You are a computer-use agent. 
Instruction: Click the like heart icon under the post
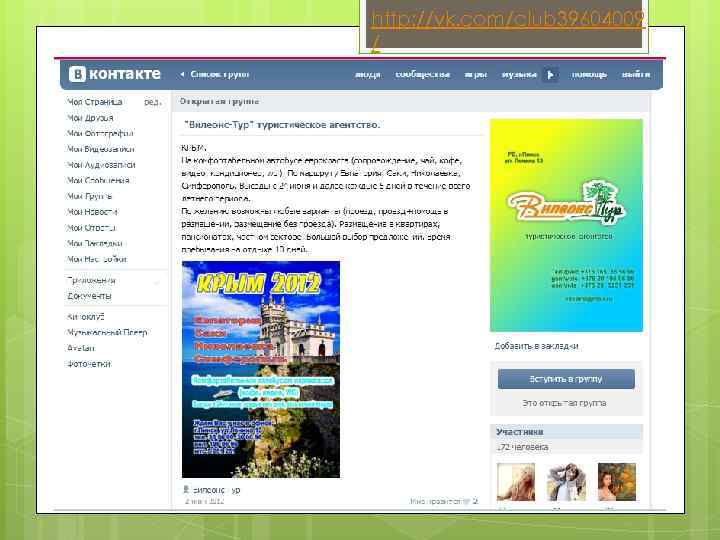[x=467, y=501]
